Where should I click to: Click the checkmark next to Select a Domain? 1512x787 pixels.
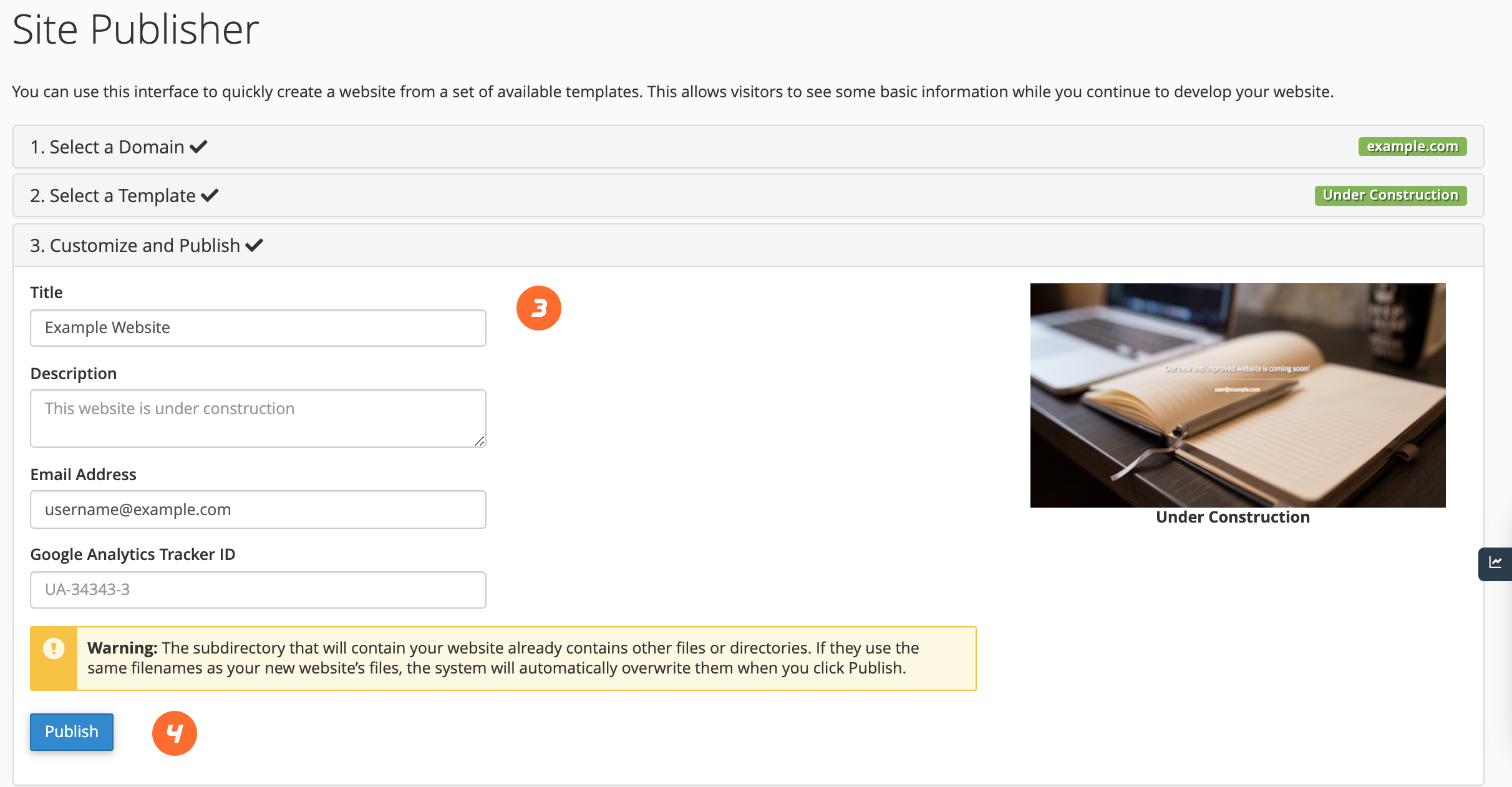coord(198,147)
